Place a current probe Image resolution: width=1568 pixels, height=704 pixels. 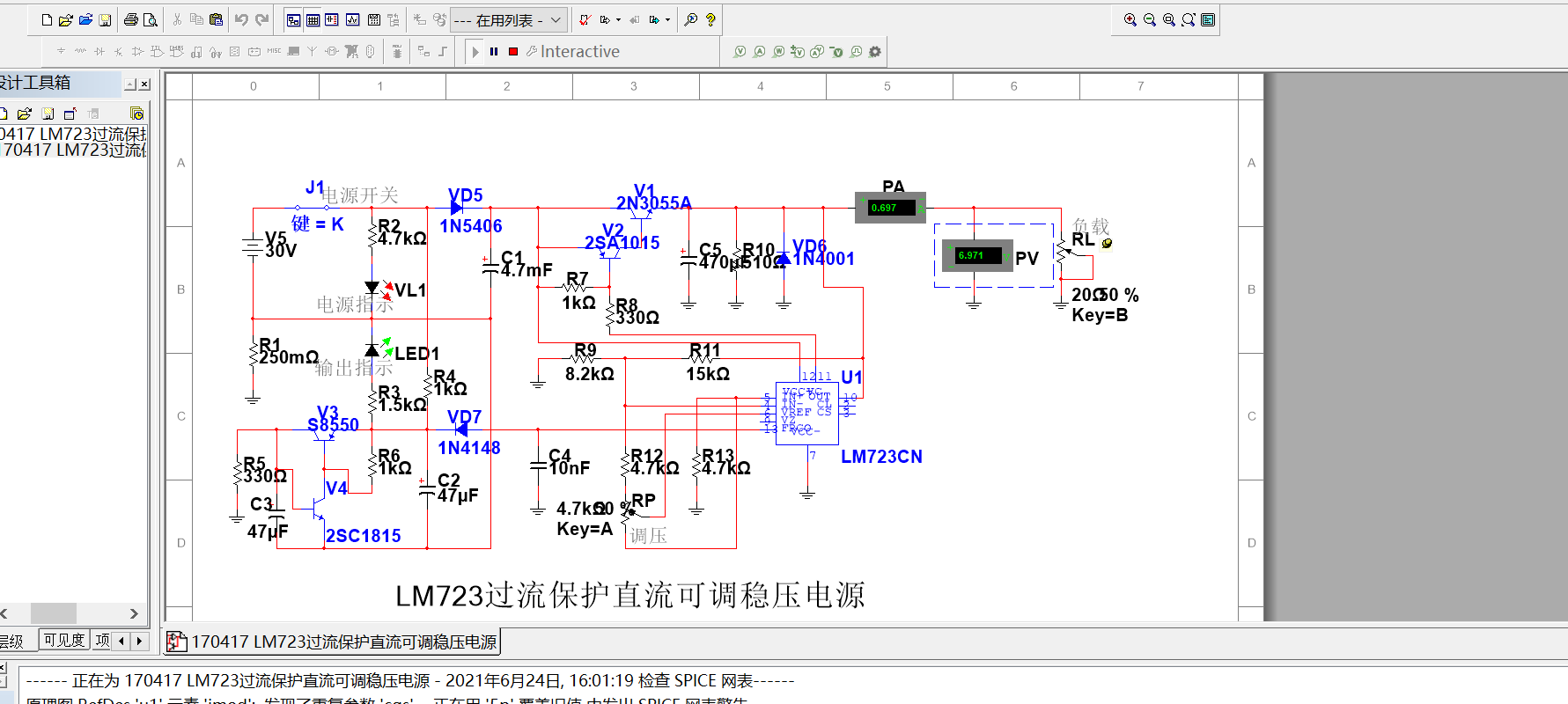760,52
